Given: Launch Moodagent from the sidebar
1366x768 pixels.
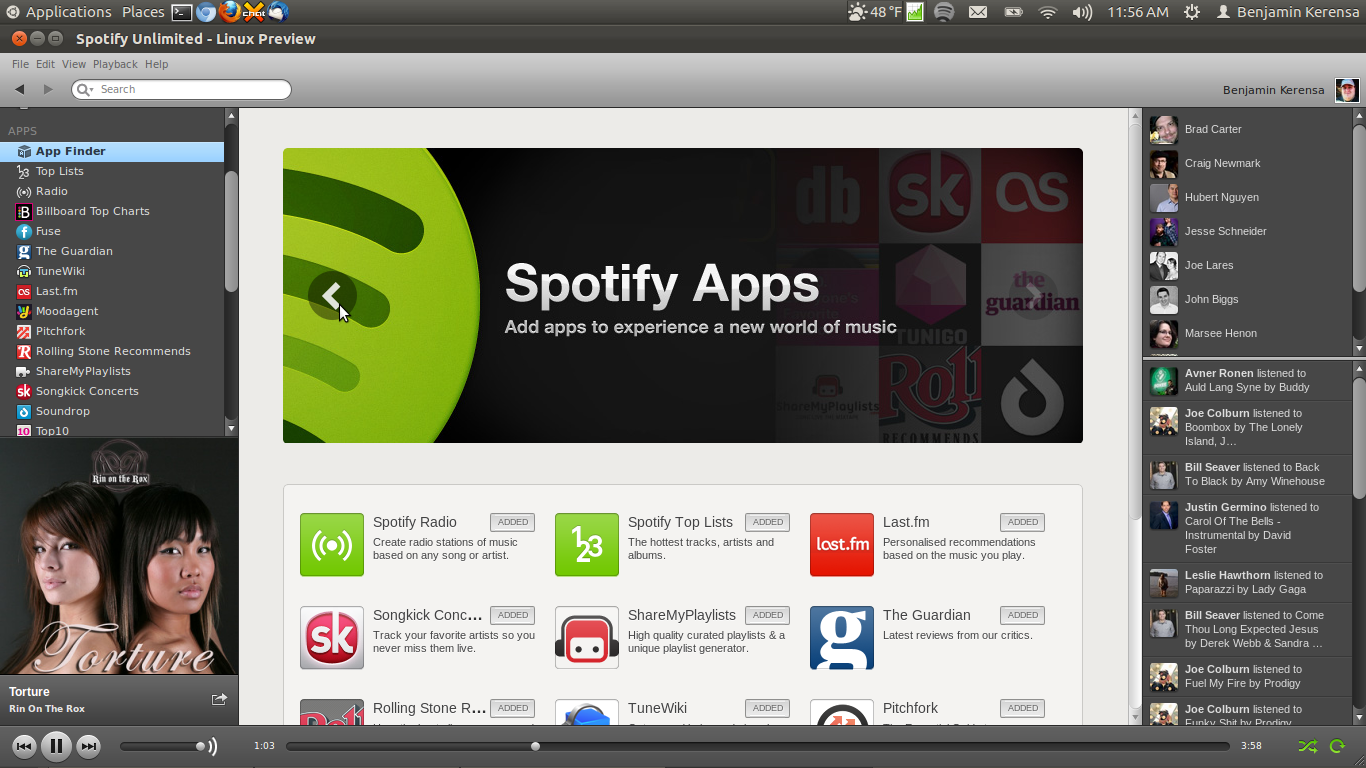Looking at the screenshot, I should click(x=112, y=311).
